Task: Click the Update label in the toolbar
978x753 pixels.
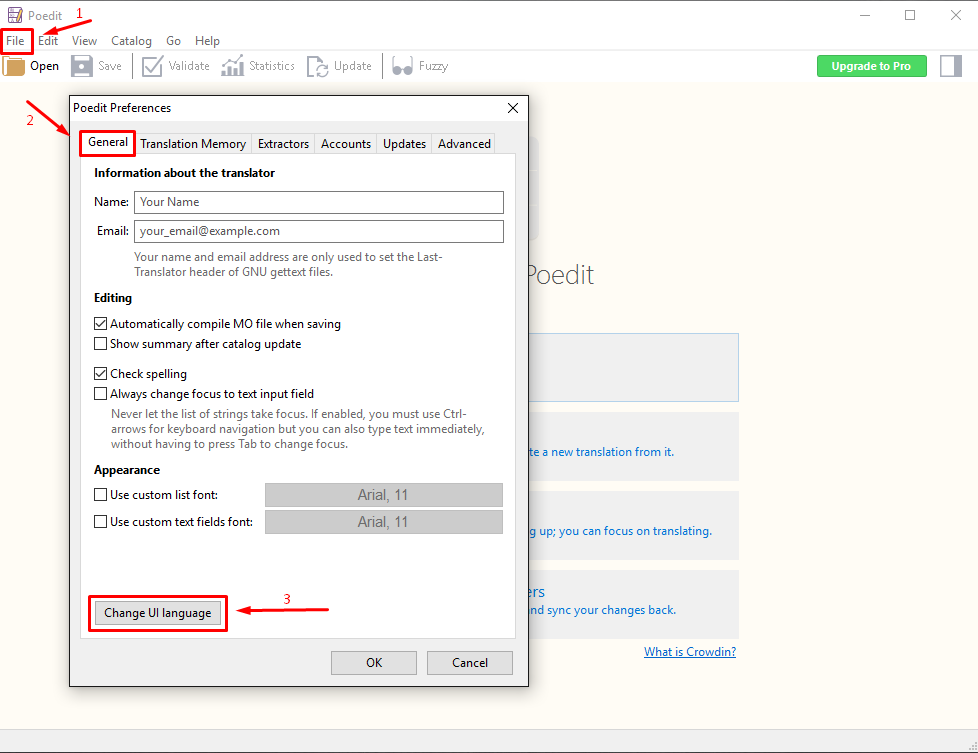Action: pyautogui.click(x=353, y=66)
